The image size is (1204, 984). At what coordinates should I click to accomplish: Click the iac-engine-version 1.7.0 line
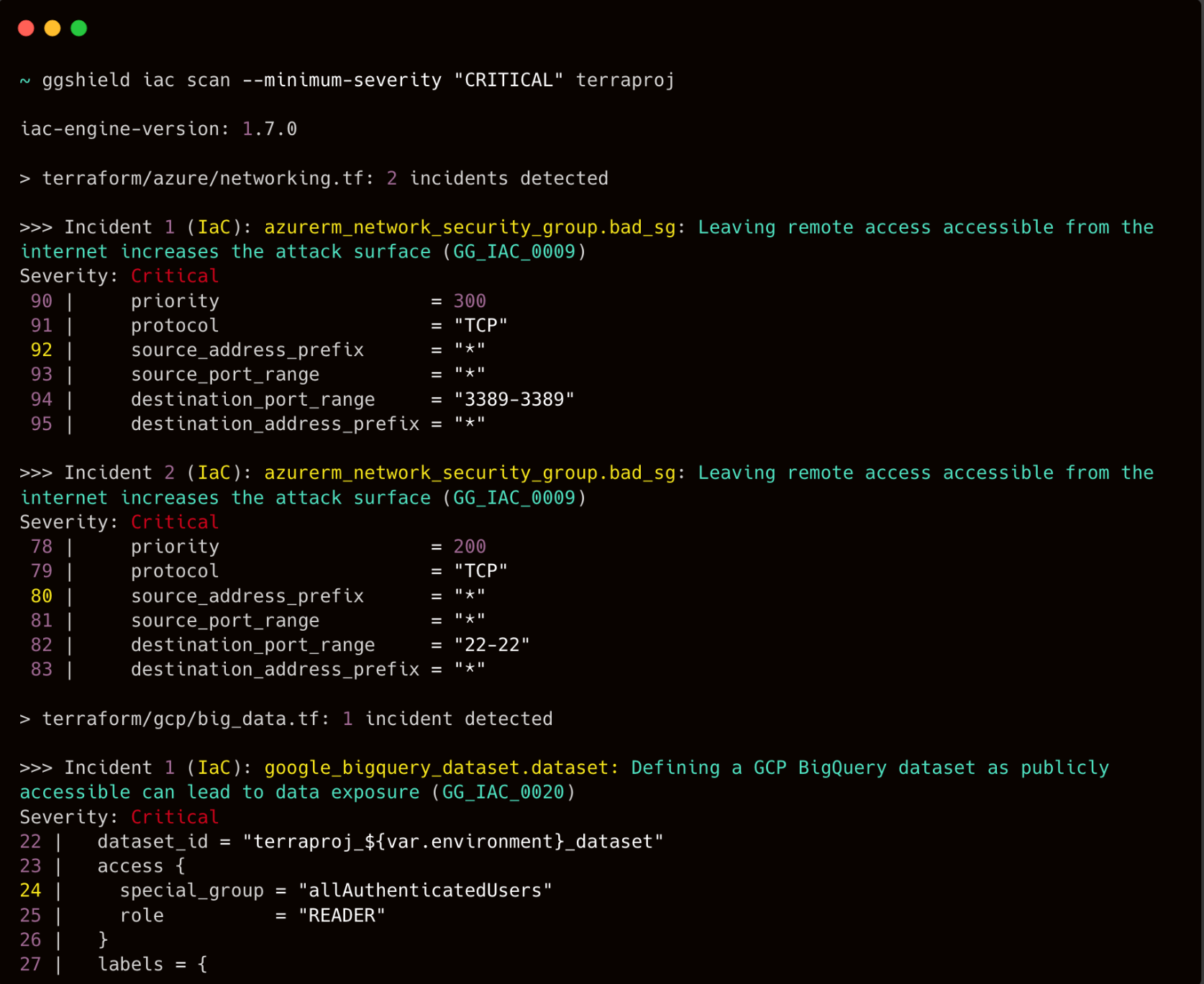[158, 129]
